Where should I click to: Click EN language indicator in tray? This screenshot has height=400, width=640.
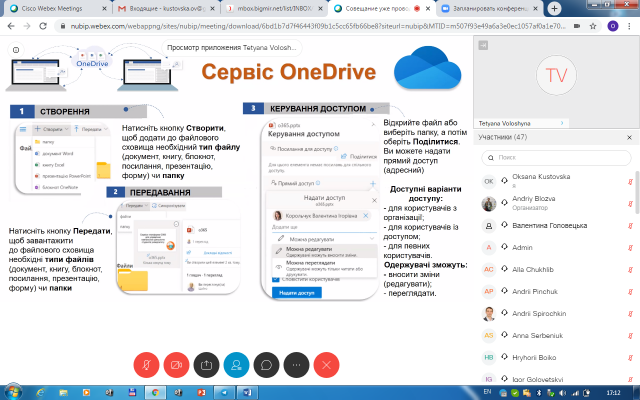click(x=487, y=392)
